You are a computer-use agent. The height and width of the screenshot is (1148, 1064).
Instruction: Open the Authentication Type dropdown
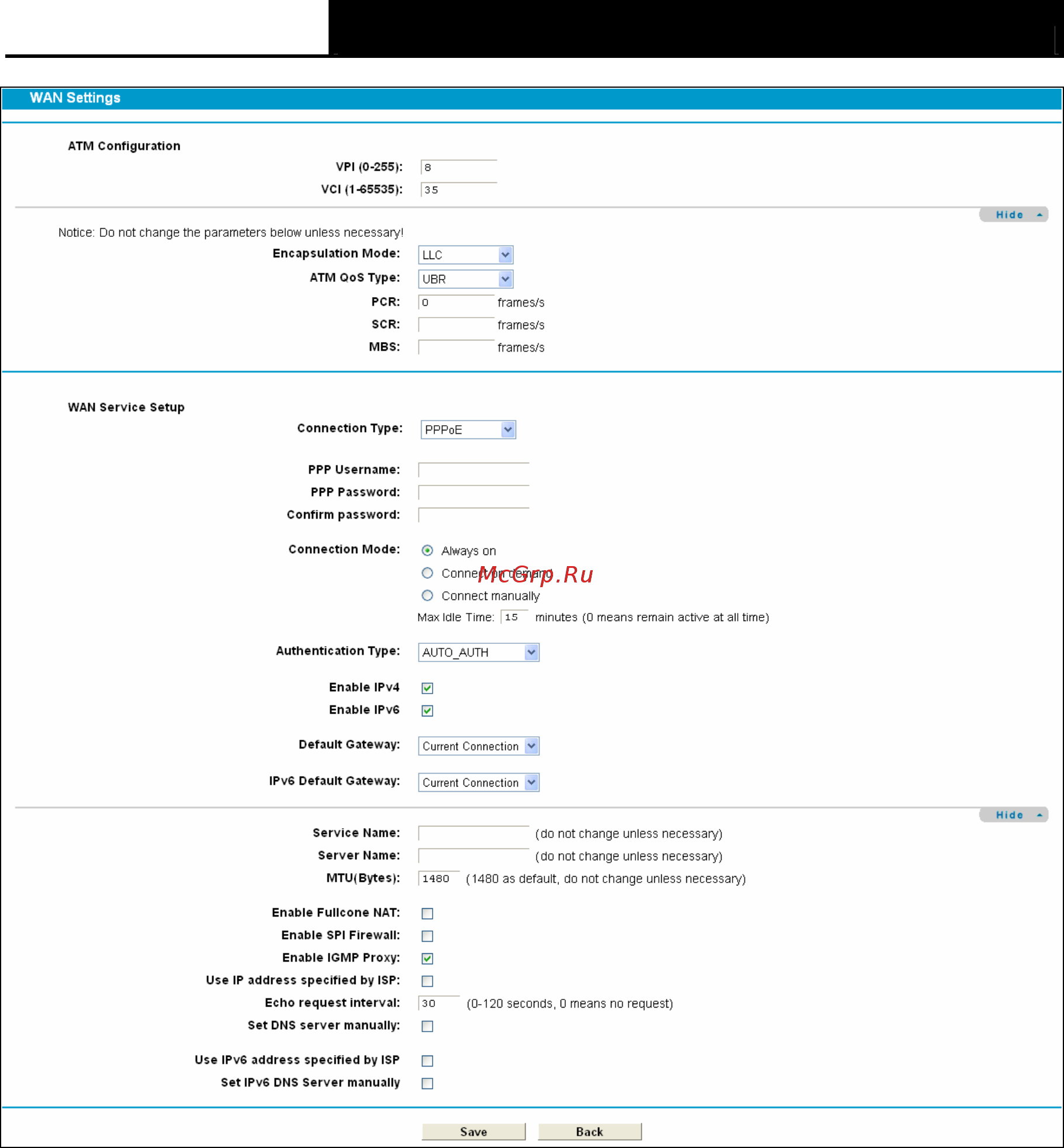(479, 652)
